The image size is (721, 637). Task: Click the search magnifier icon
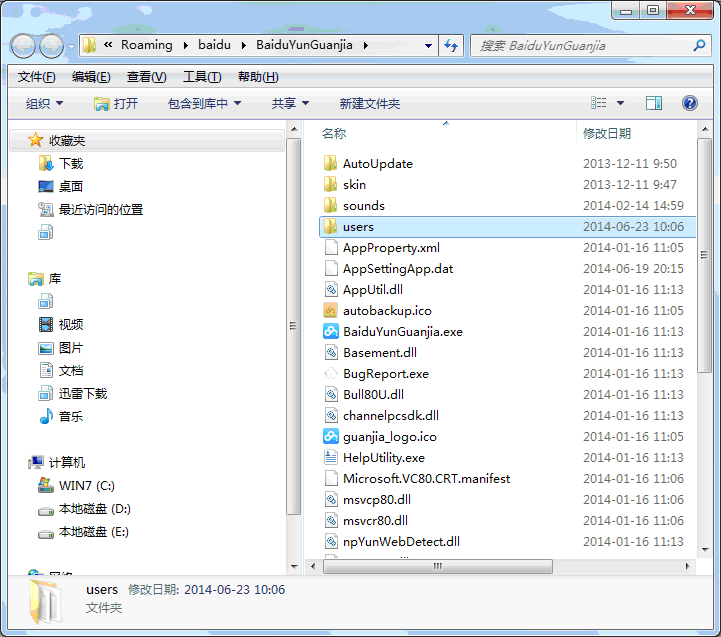click(699, 46)
